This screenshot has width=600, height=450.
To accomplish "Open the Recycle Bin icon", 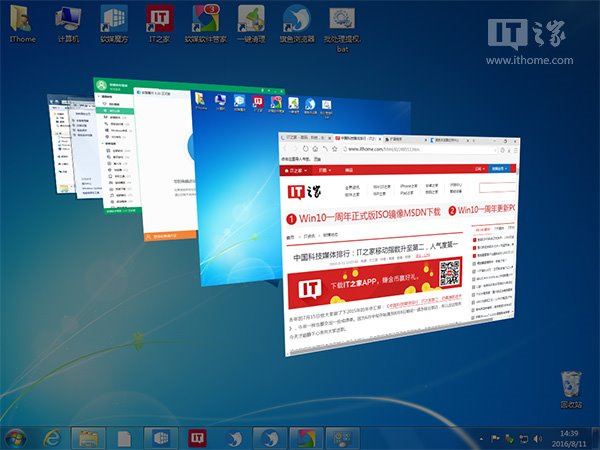I will [571, 384].
